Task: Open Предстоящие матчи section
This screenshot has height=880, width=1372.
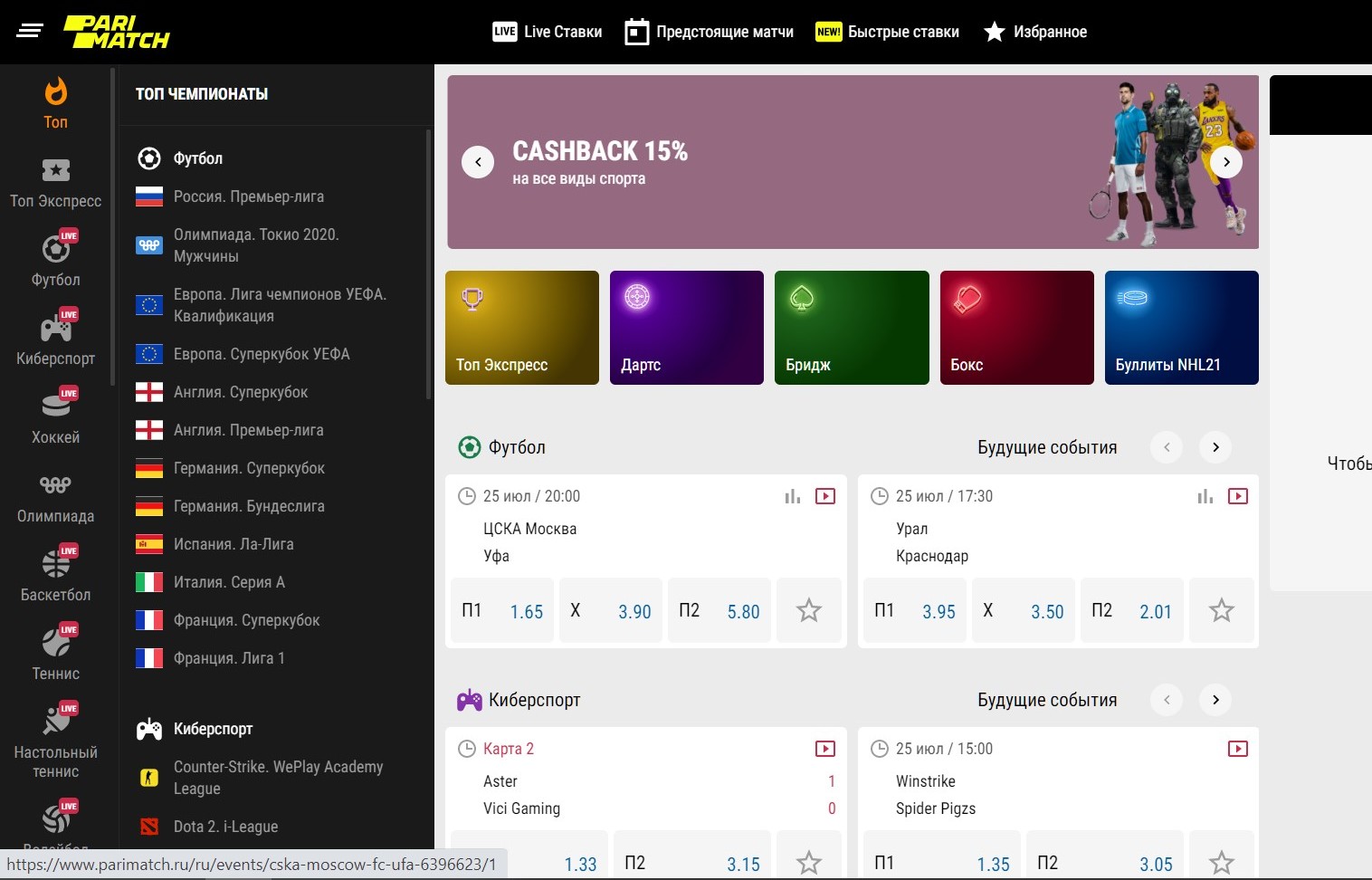Action: click(x=709, y=32)
